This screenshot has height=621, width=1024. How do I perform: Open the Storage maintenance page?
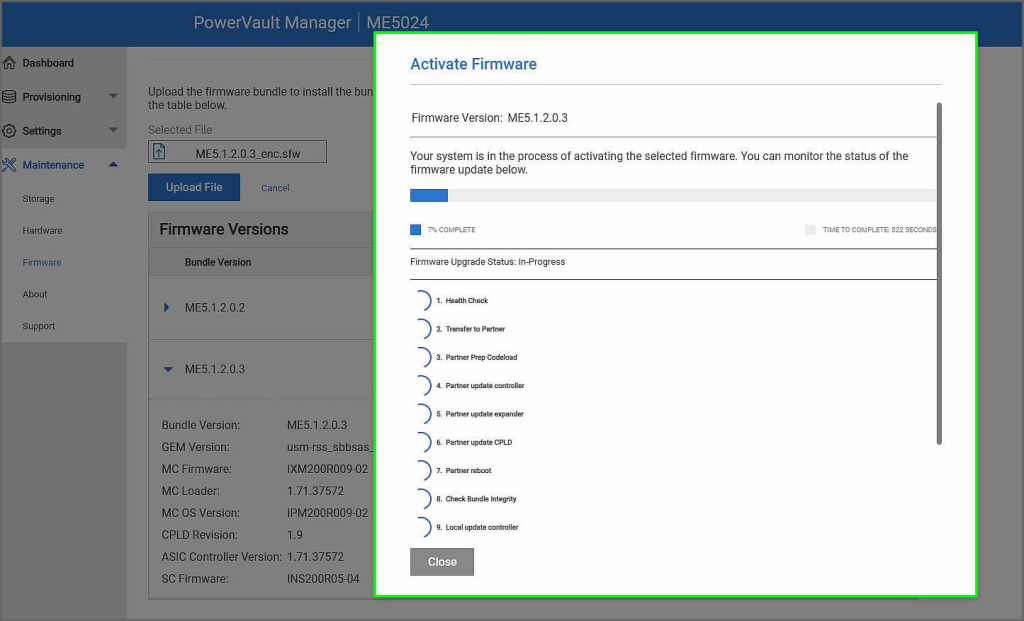pyautogui.click(x=39, y=199)
